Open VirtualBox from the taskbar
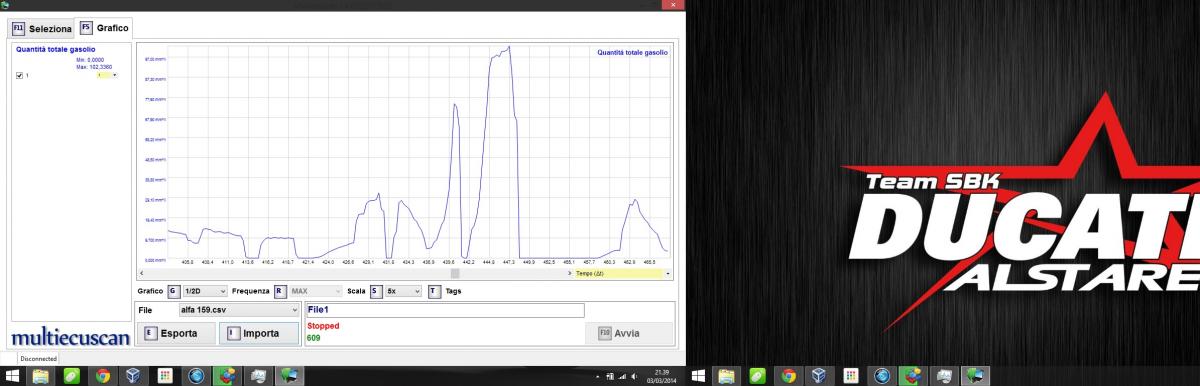 (134, 376)
